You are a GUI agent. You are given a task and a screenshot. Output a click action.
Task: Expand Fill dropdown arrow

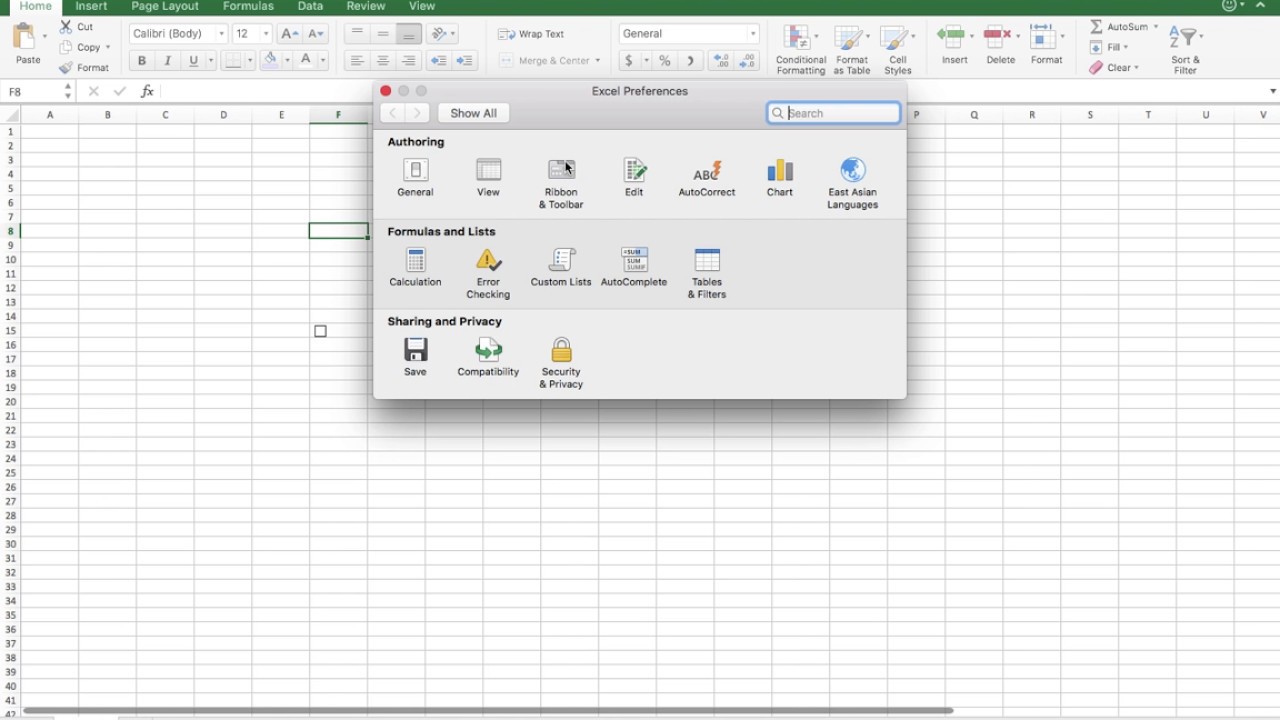[1125, 47]
